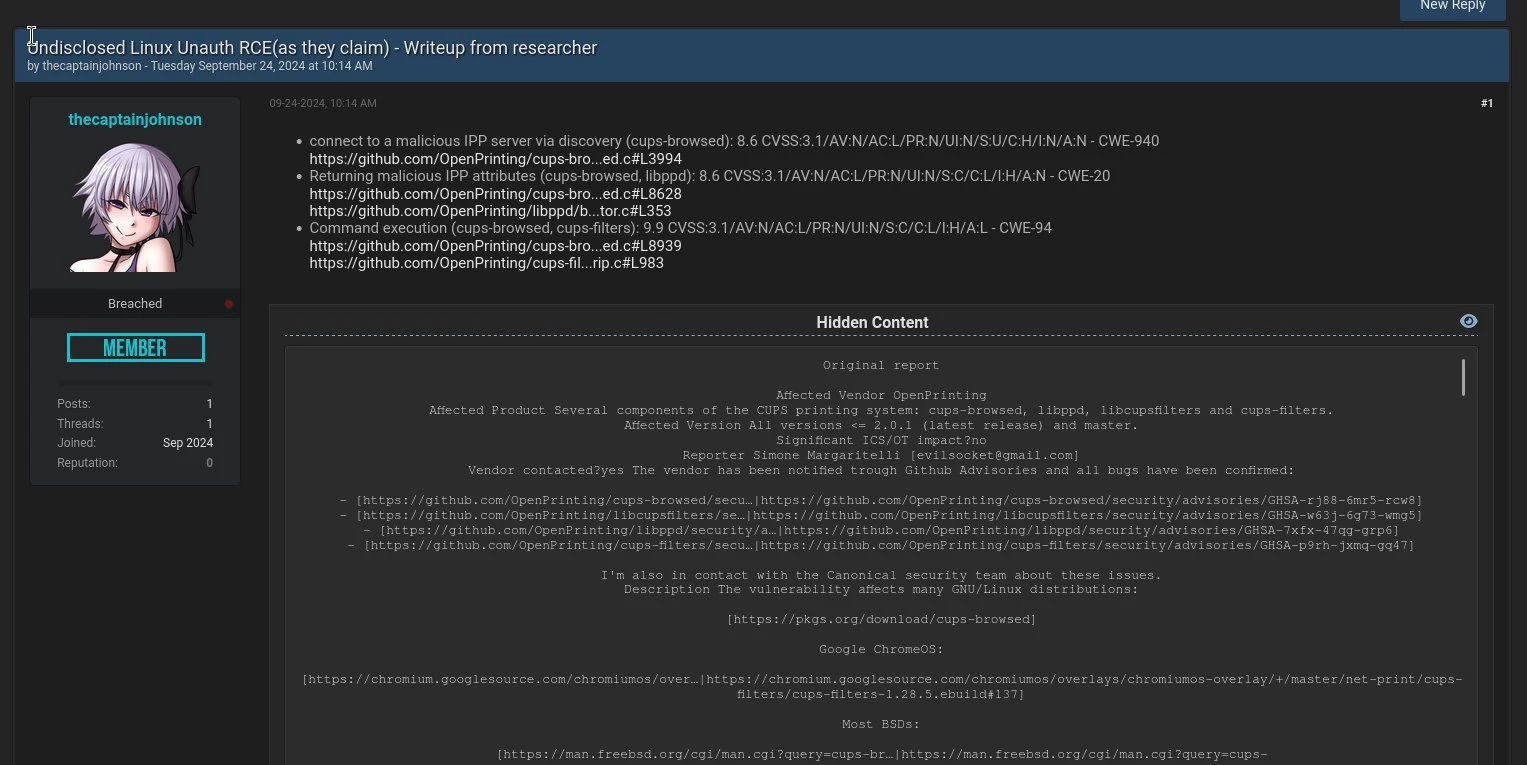This screenshot has width=1527, height=765.
Task: Click the #1 post permalink
Action: [1487, 103]
